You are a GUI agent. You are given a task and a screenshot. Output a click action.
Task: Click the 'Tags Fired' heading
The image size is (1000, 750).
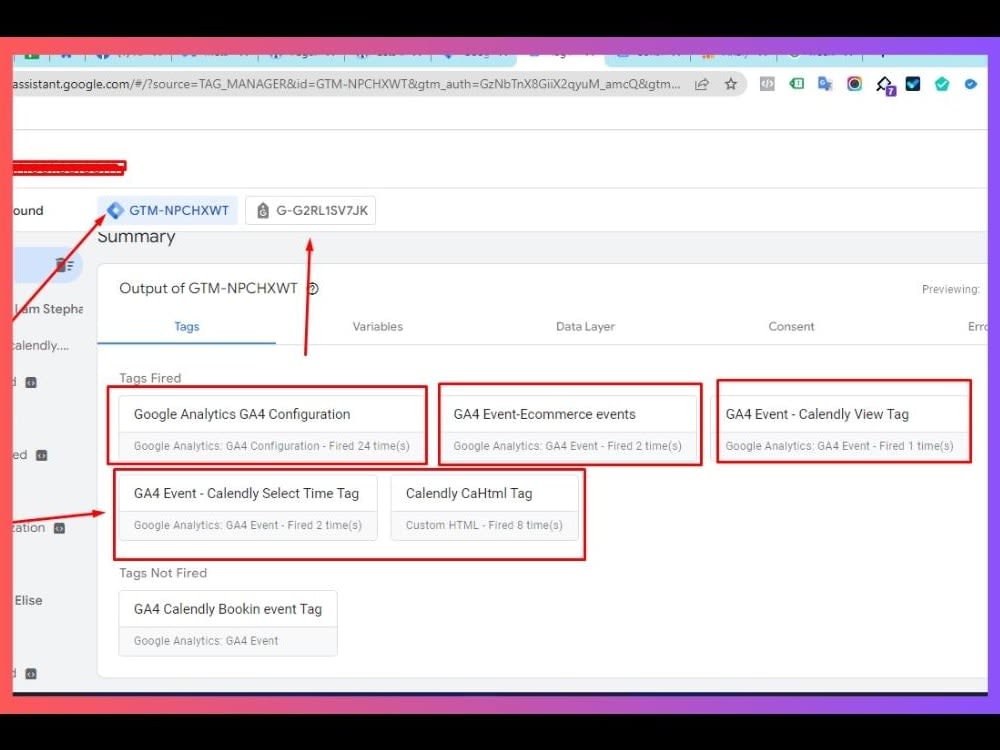(x=151, y=378)
